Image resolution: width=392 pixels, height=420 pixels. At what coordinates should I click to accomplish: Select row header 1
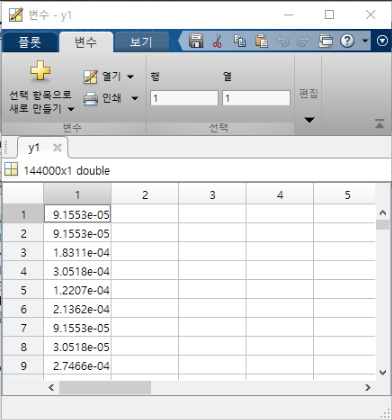point(23,214)
